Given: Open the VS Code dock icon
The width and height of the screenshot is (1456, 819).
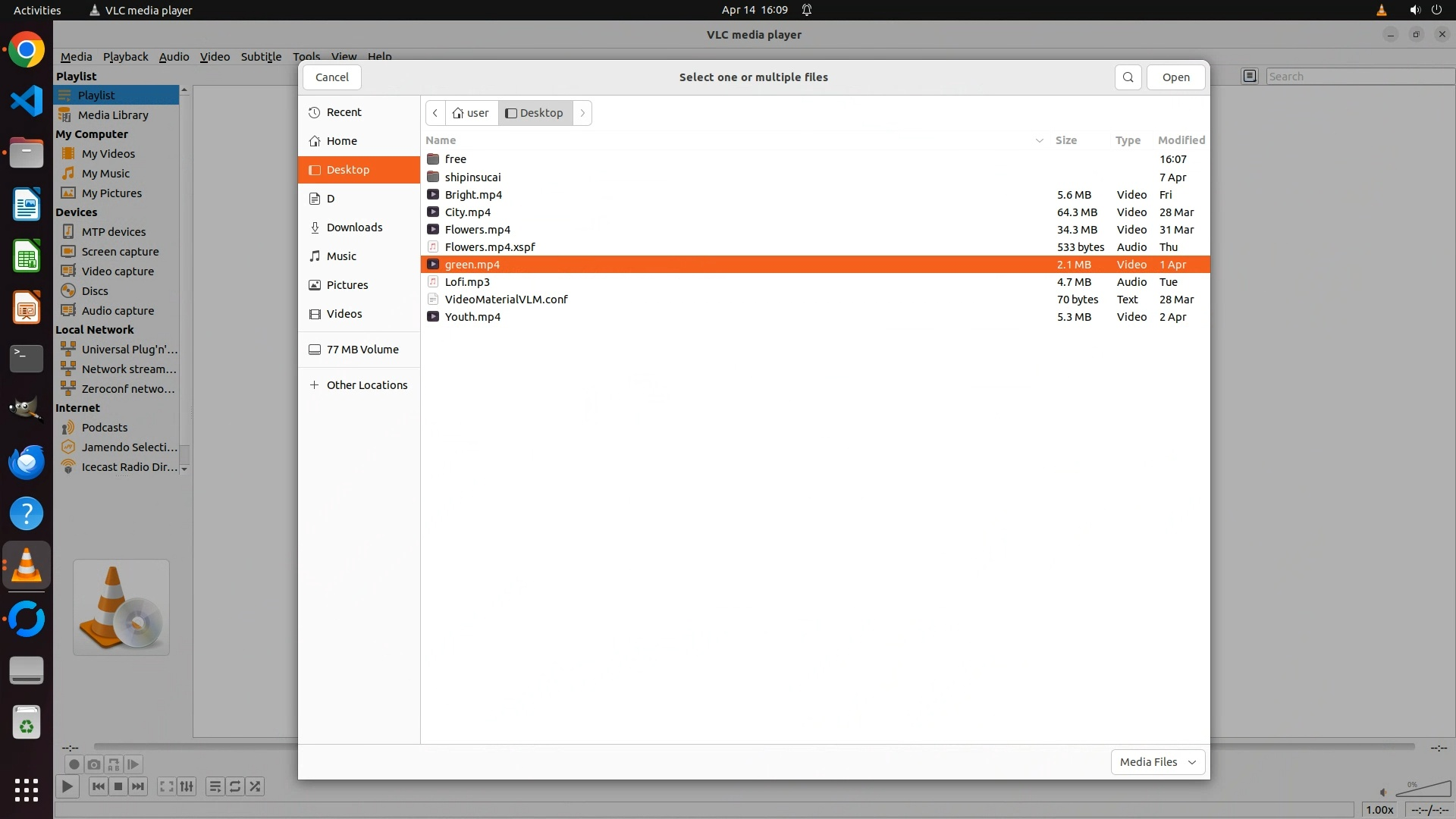Looking at the screenshot, I should click(x=27, y=101).
